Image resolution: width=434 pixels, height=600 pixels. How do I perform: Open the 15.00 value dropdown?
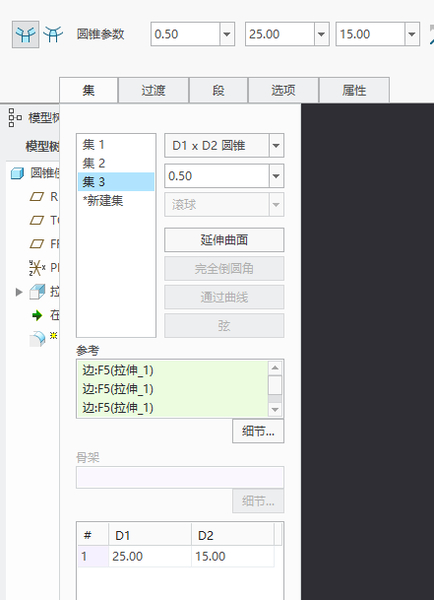(x=412, y=34)
